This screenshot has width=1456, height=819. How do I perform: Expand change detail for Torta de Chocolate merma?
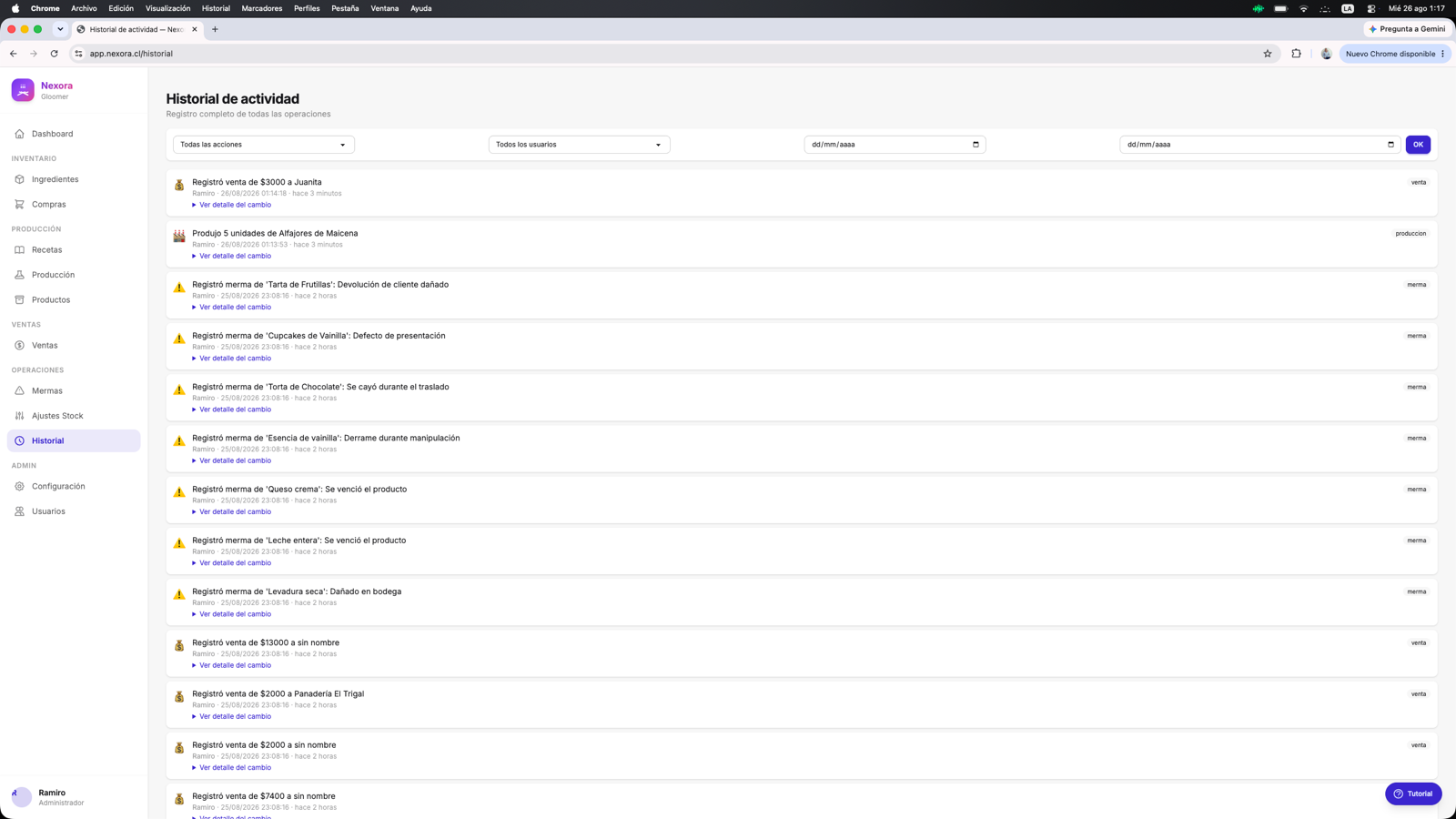tap(232, 409)
